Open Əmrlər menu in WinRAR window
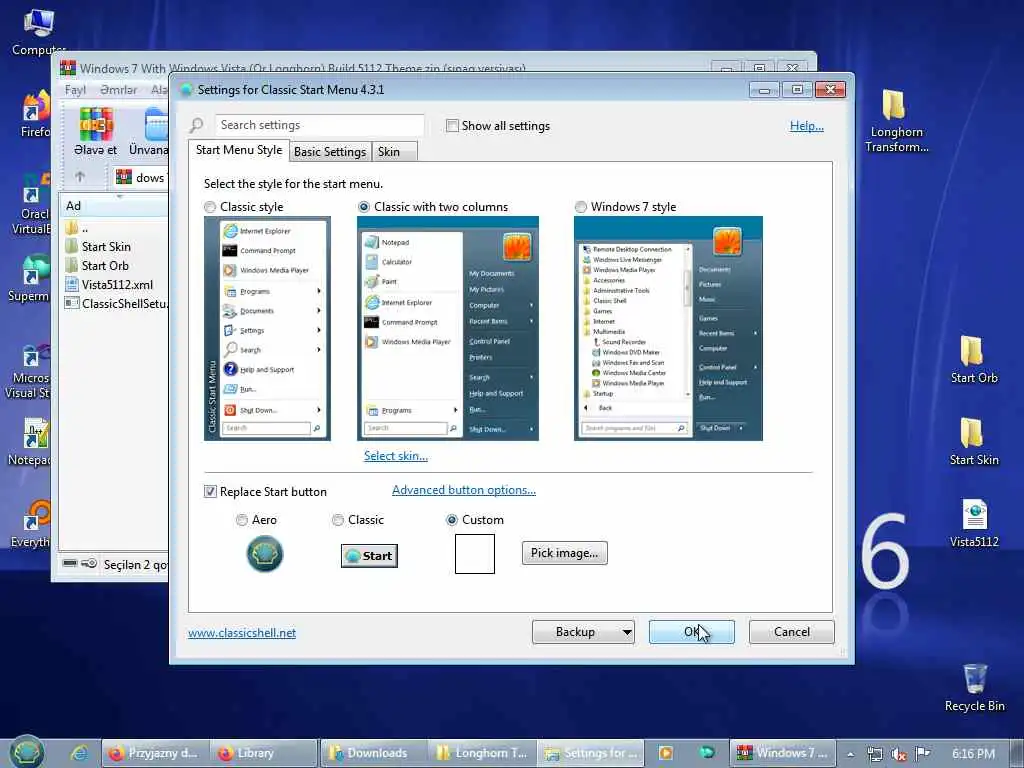 (x=119, y=89)
